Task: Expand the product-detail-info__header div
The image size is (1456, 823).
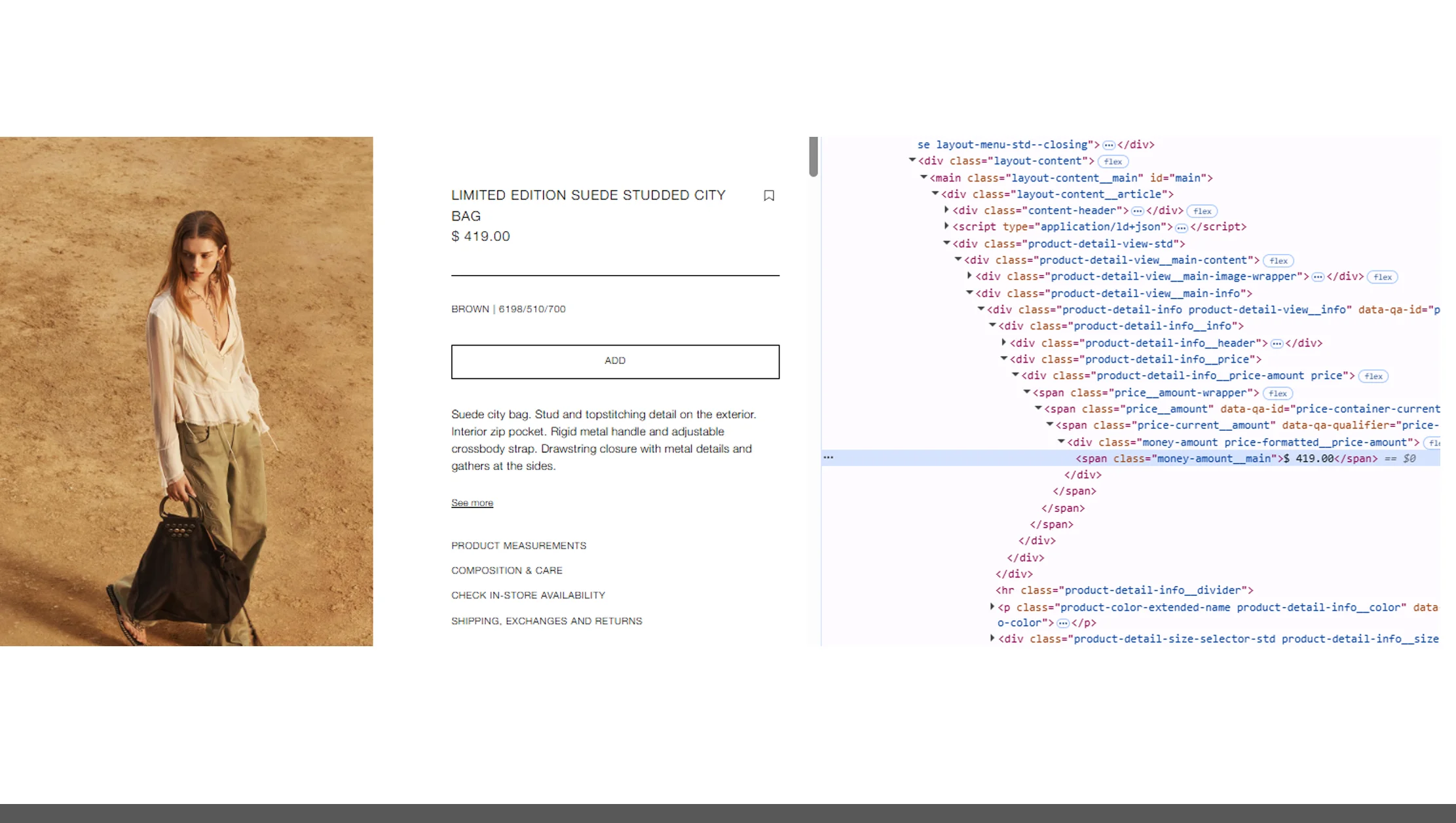Action: (x=1003, y=342)
